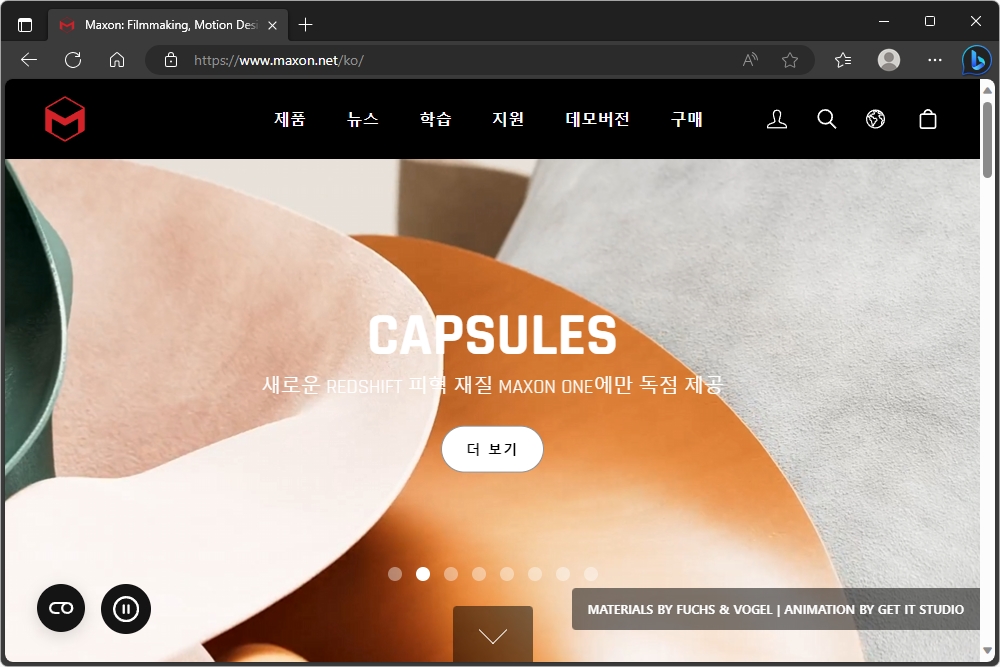The image size is (1000, 667).
Task: Select the fourth carousel dot
Action: point(479,574)
